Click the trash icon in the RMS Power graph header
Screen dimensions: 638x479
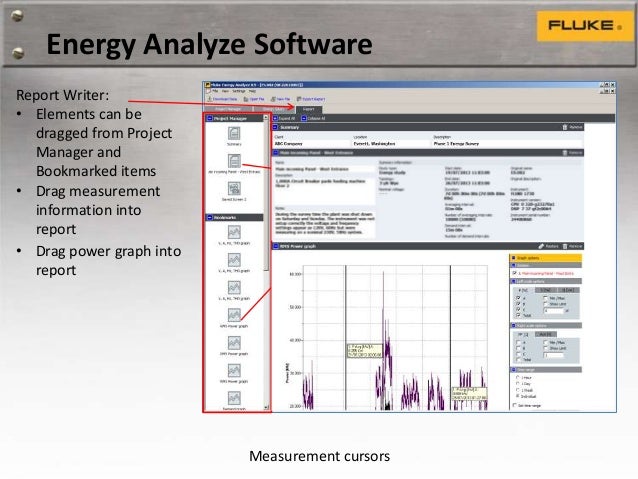[x=565, y=246]
